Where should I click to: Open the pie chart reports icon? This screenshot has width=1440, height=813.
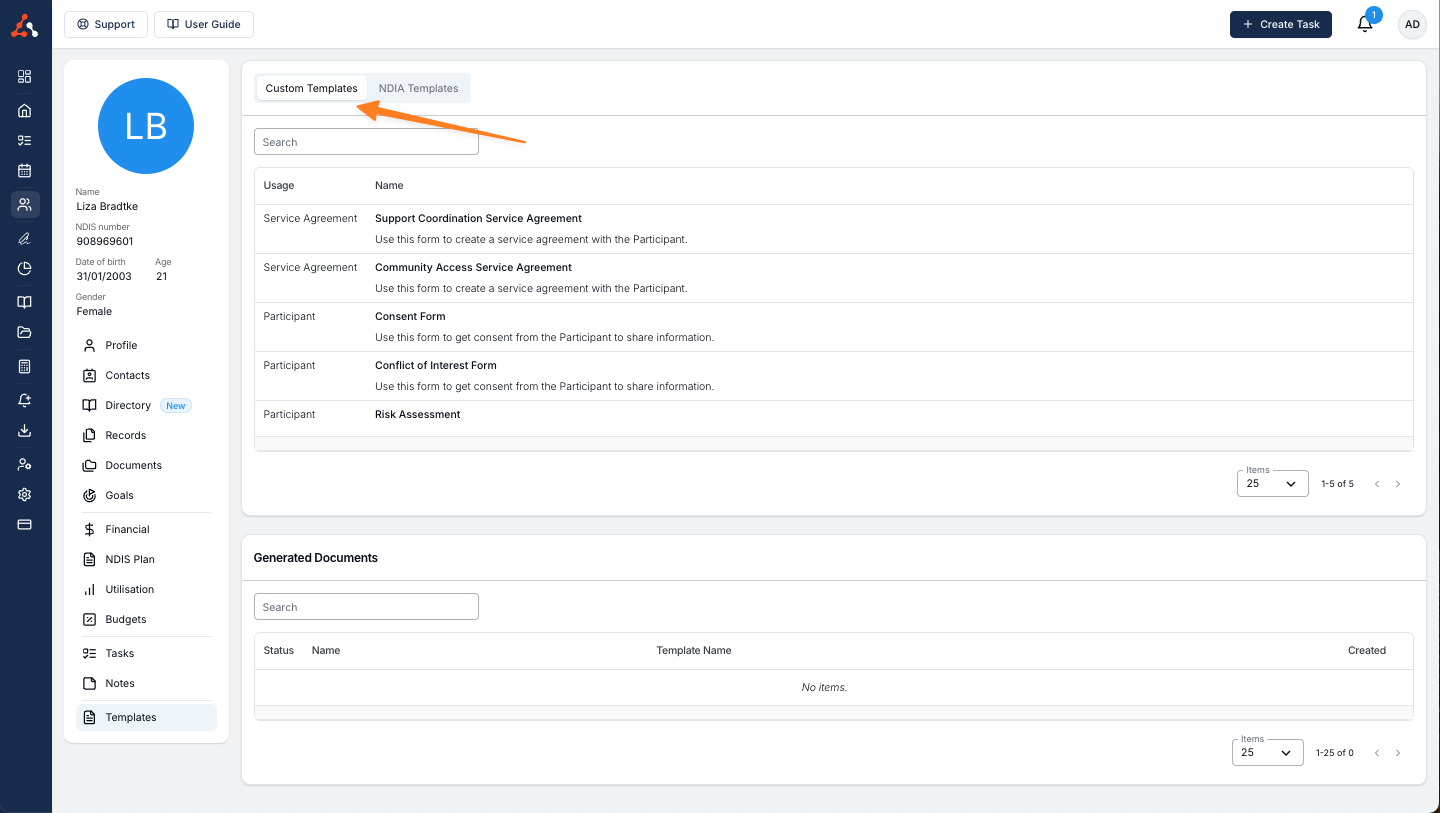click(x=25, y=268)
